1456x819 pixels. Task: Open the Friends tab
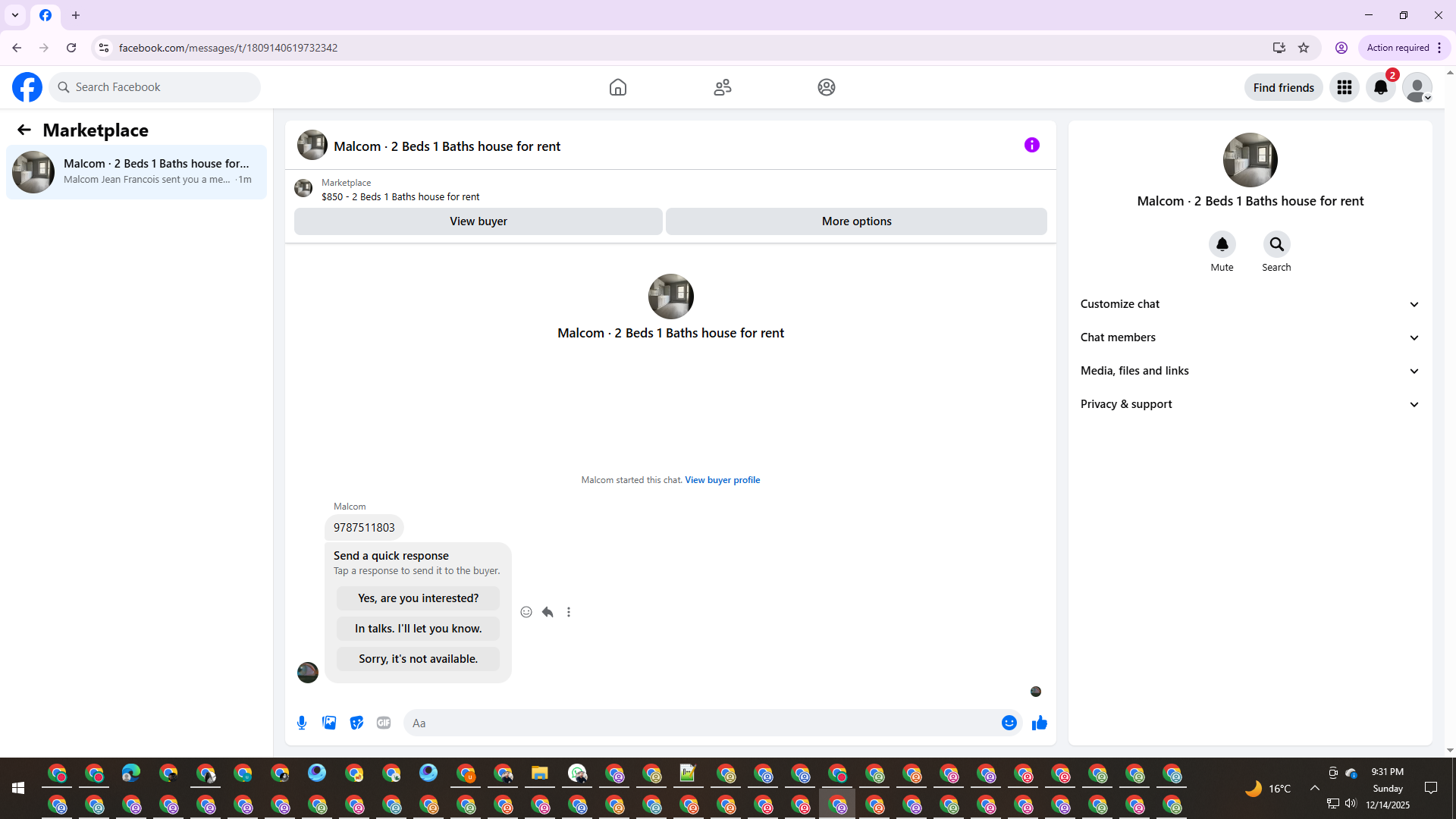[x=722, y=87]
